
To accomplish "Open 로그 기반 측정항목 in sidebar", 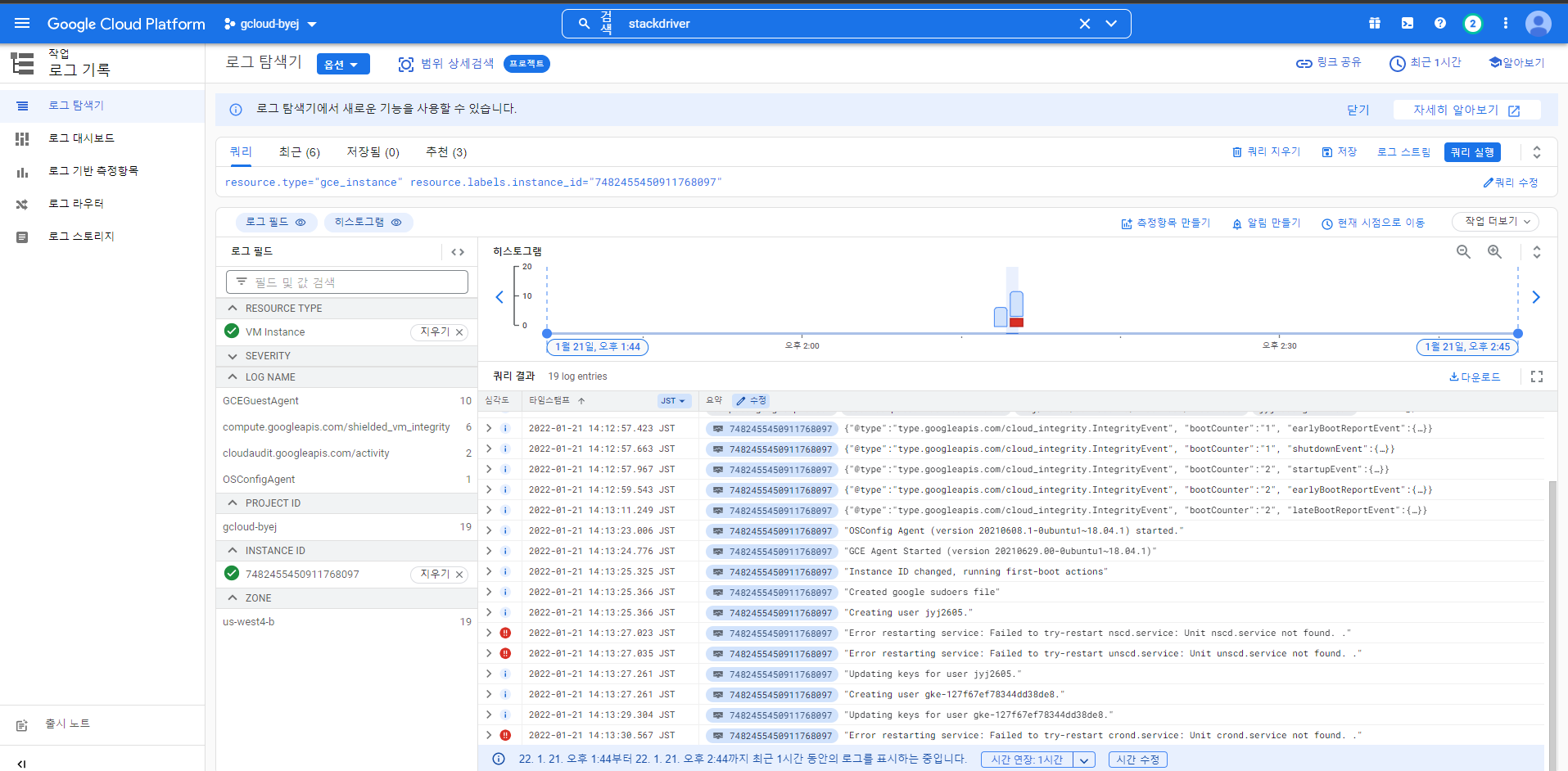I will pyautogui.click(x=102, y=171).
